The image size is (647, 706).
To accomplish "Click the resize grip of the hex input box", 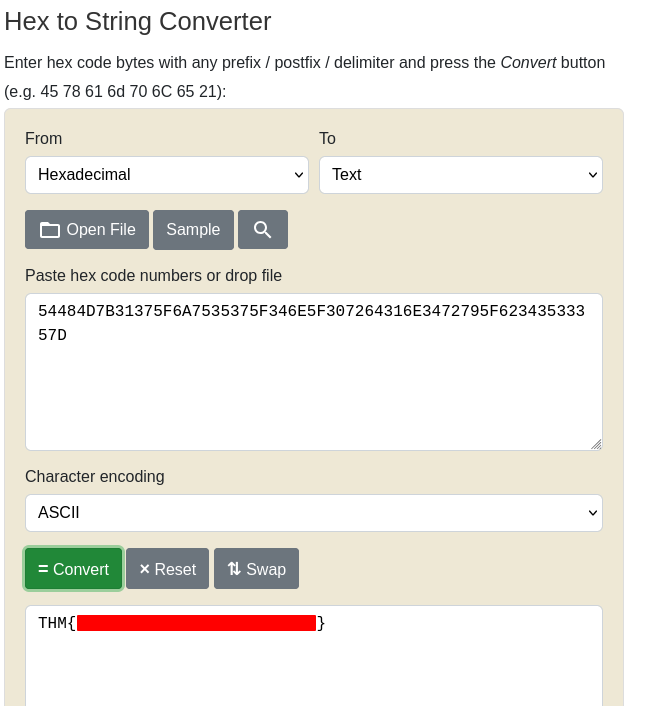I will (x=596, y=444).
